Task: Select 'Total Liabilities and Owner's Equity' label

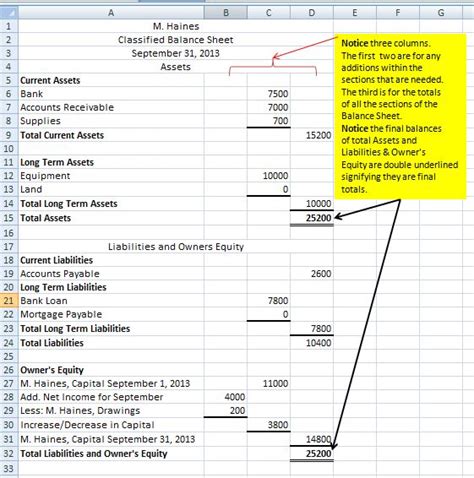Action: pyautogui.click(x=111, y=454)
